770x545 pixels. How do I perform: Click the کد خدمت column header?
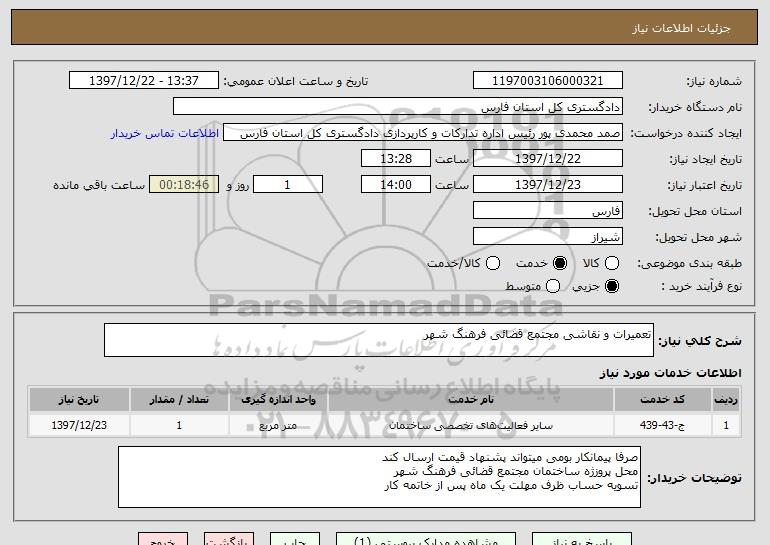pyautogui.click(x=662, y=400)
